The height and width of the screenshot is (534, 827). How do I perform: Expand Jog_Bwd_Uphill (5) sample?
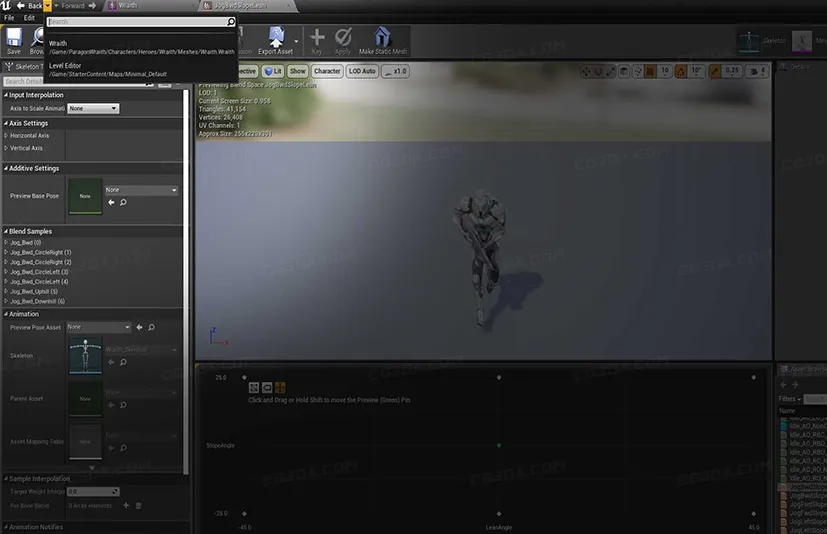tap(6, 291)
